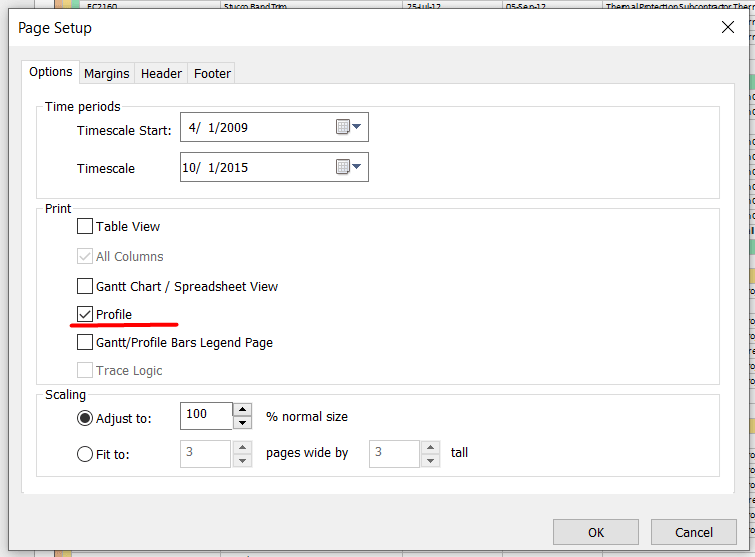Image resolution: width=755 pixels, height=557 pixels.
Task: Switch to the Footer tab
Action: click(212, 74)
